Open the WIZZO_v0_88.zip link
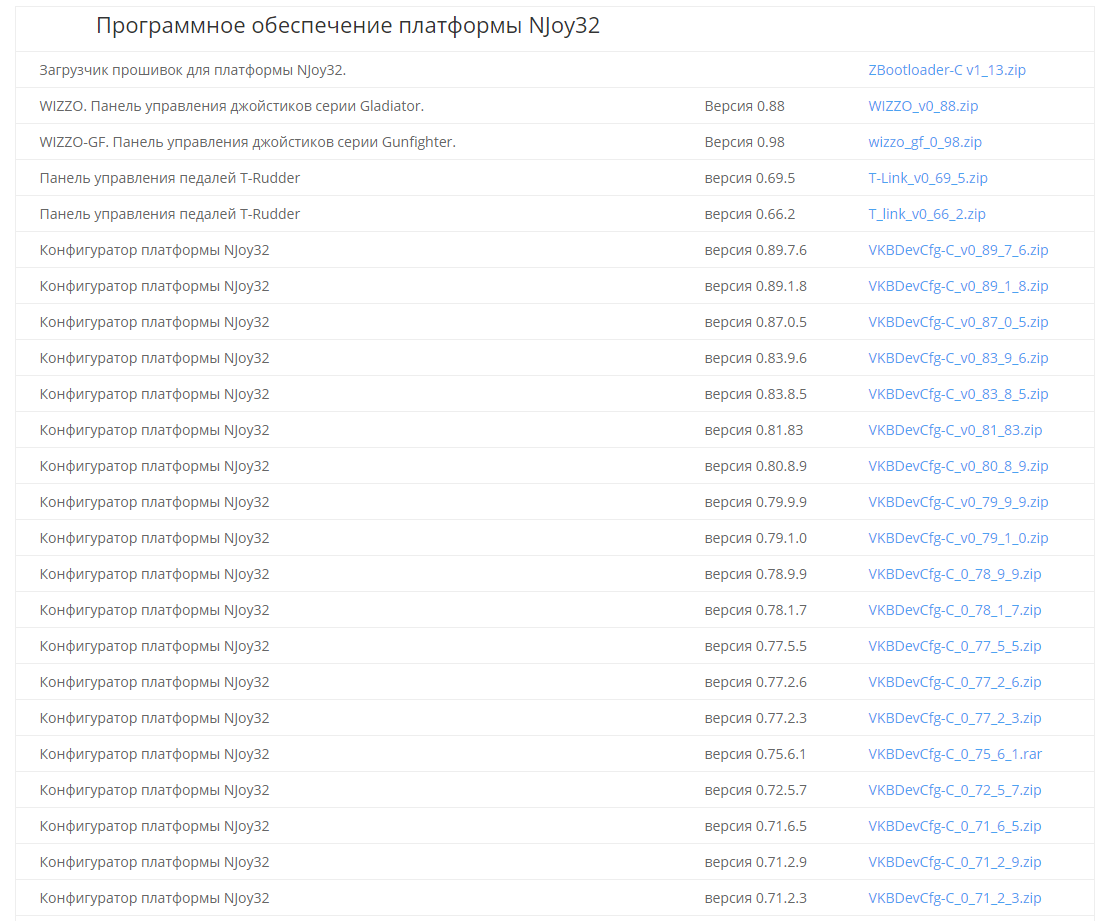The height and width of the screenshot is (921, 1096). 923,106
